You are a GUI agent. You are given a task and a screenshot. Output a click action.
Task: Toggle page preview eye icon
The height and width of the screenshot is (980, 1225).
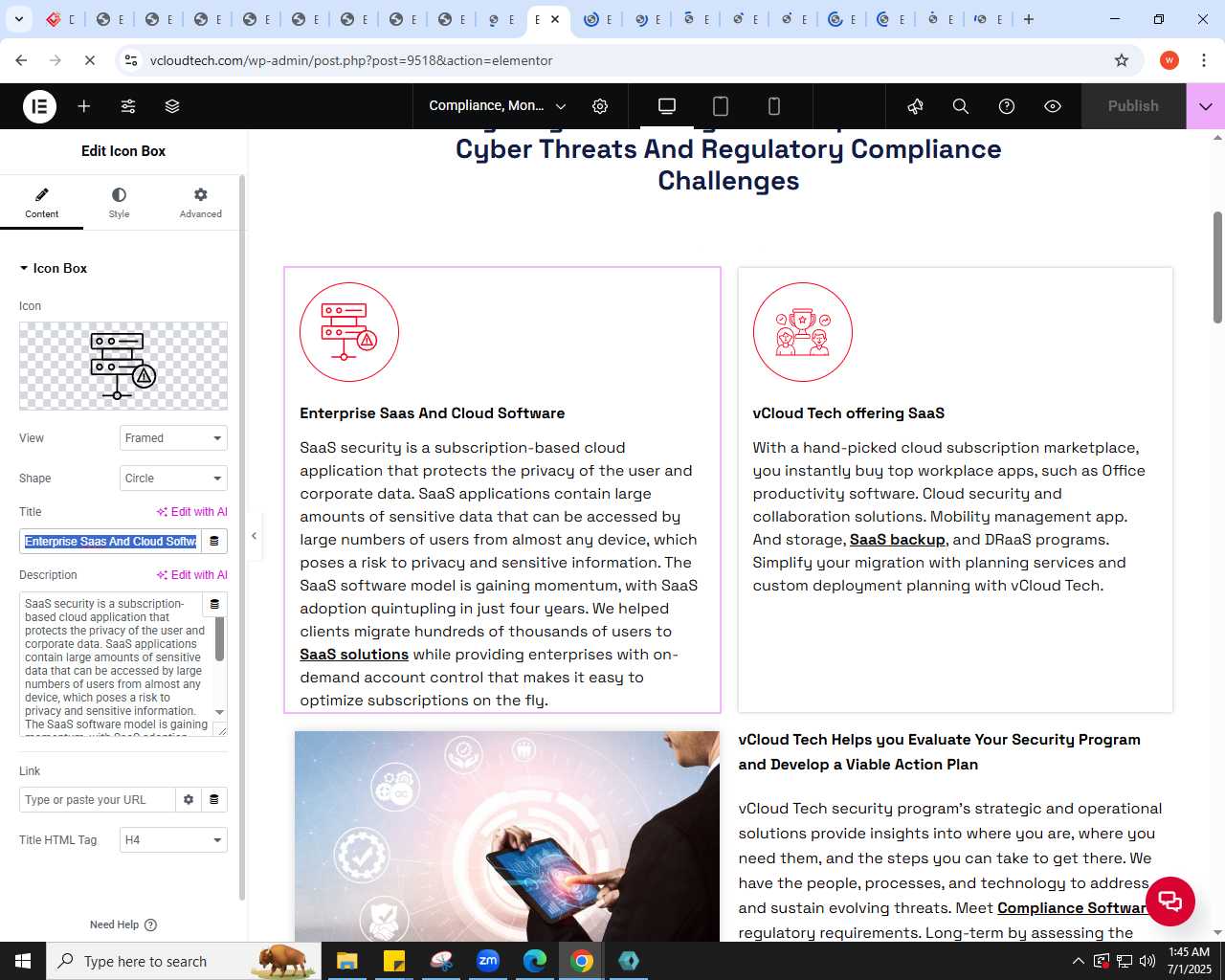pos(1053,106)
